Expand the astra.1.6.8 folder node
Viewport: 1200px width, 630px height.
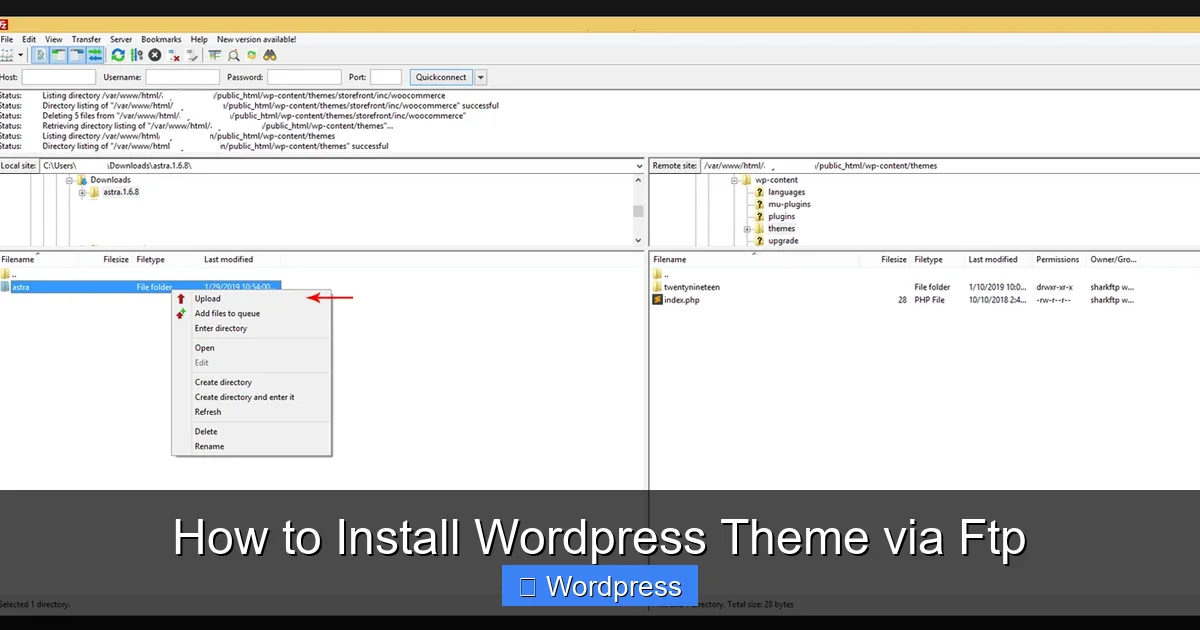coord(83,192)
